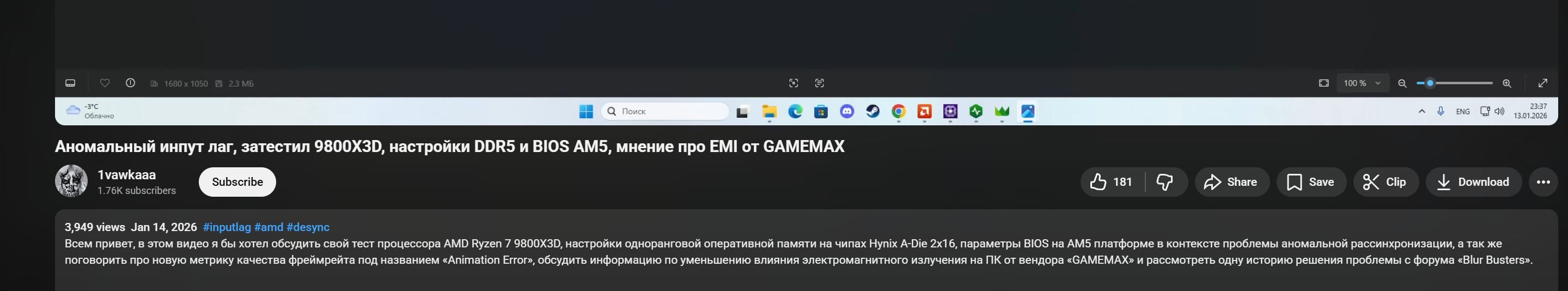Like the video with 181 likes
Screen dimensions: 1568x291
(x=1112, y=182)
